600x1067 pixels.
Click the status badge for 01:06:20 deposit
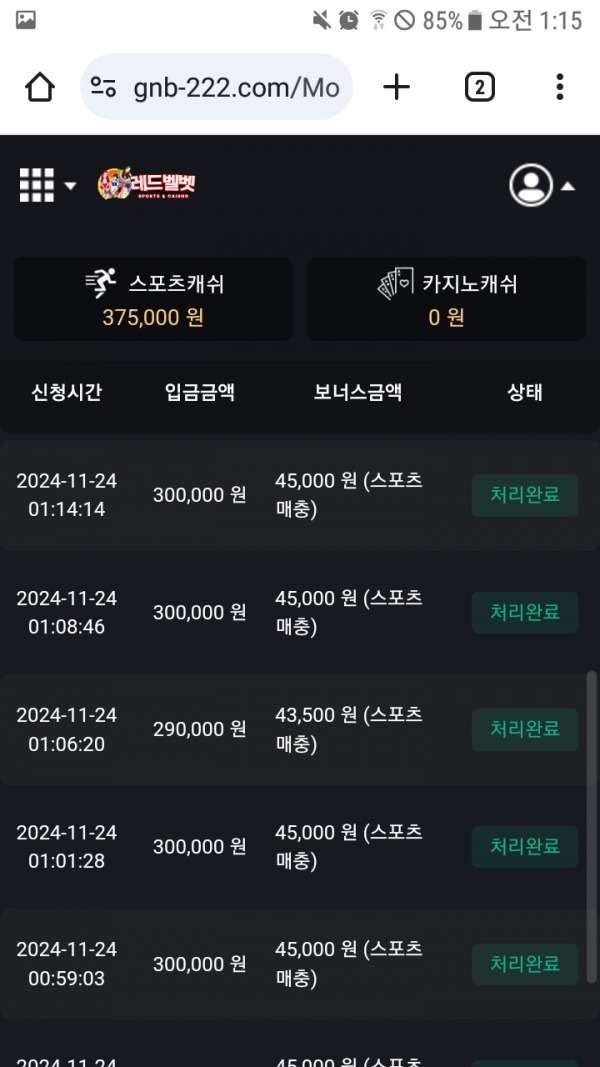tap(524, 729)
